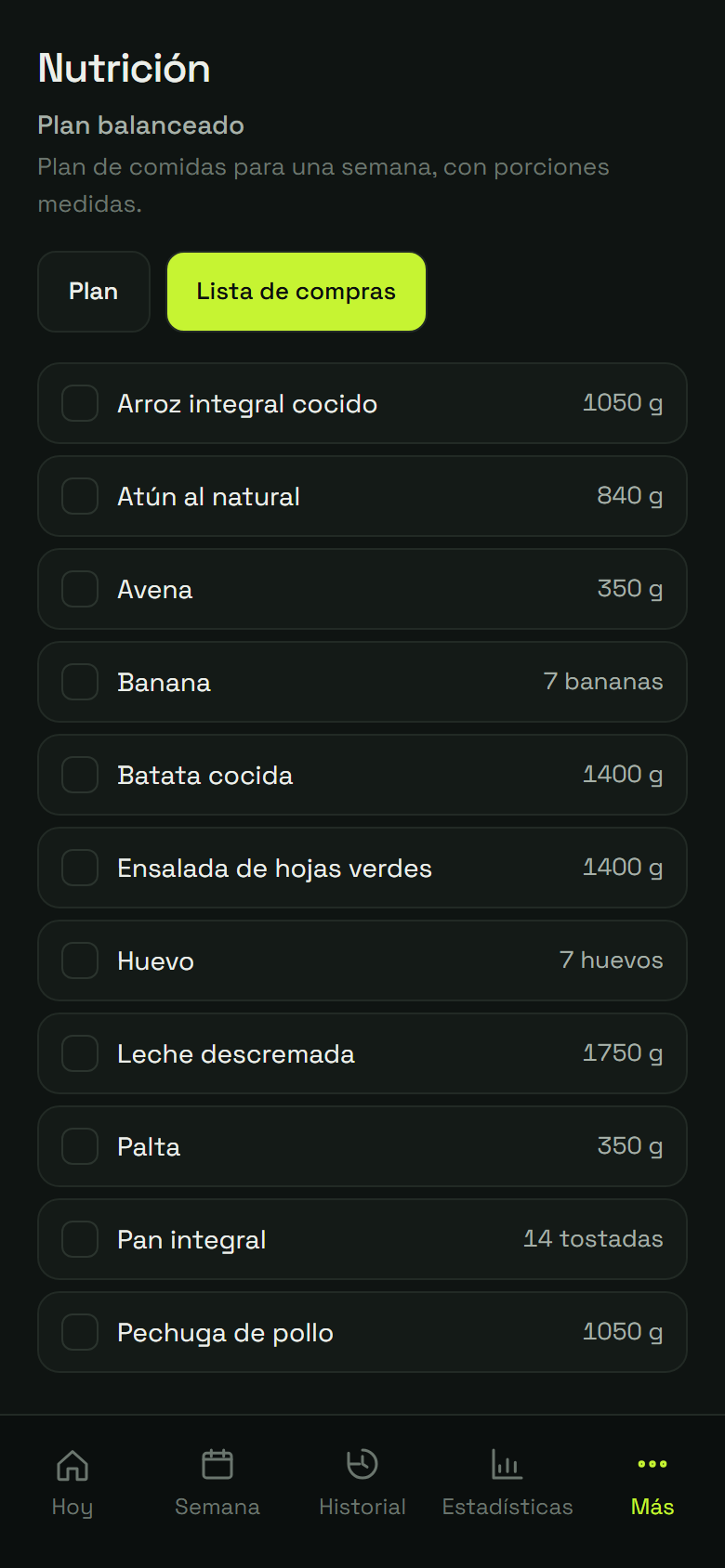Open the Hoy home icon
Viewport: 725px width, 1568px height.
[72, 1465]
